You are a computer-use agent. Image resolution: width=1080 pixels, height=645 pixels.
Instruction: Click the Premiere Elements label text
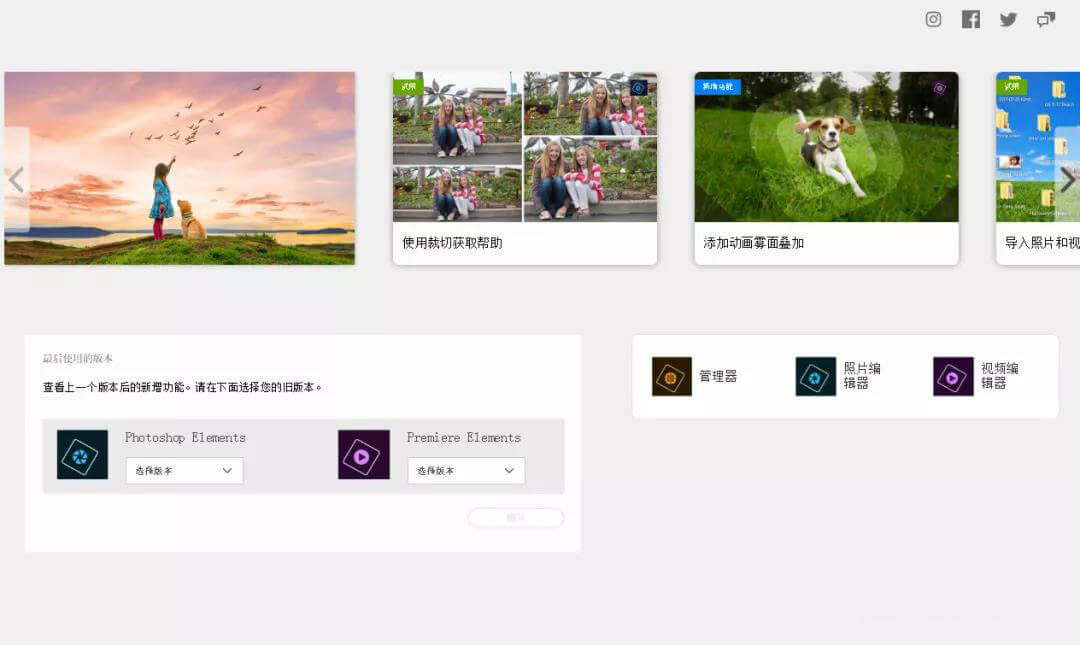(464, 438)
